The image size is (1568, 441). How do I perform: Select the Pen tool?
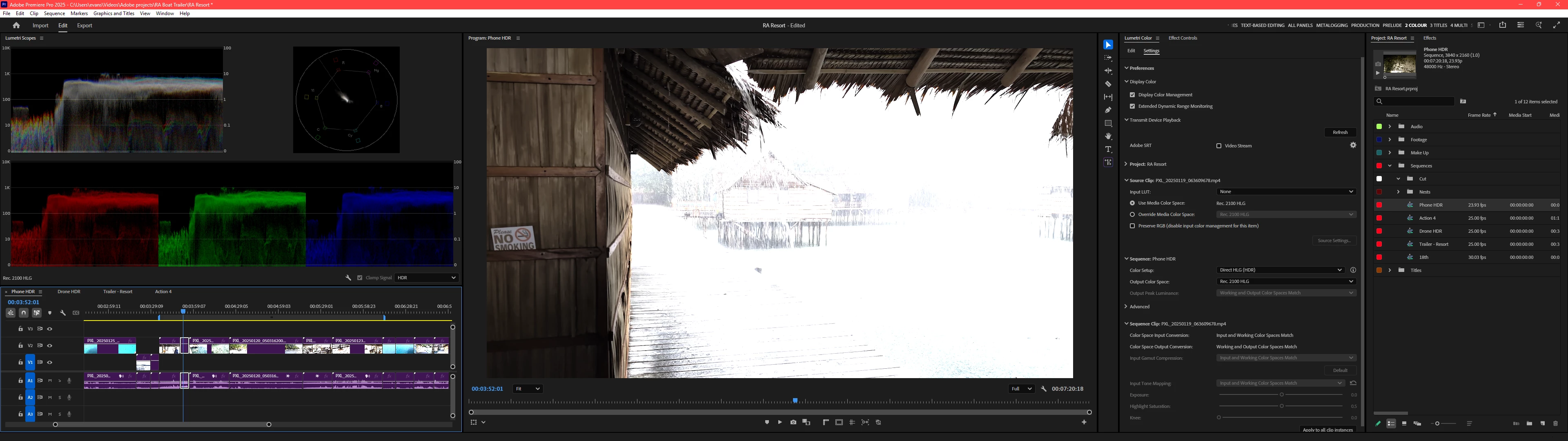[1108, 110]
